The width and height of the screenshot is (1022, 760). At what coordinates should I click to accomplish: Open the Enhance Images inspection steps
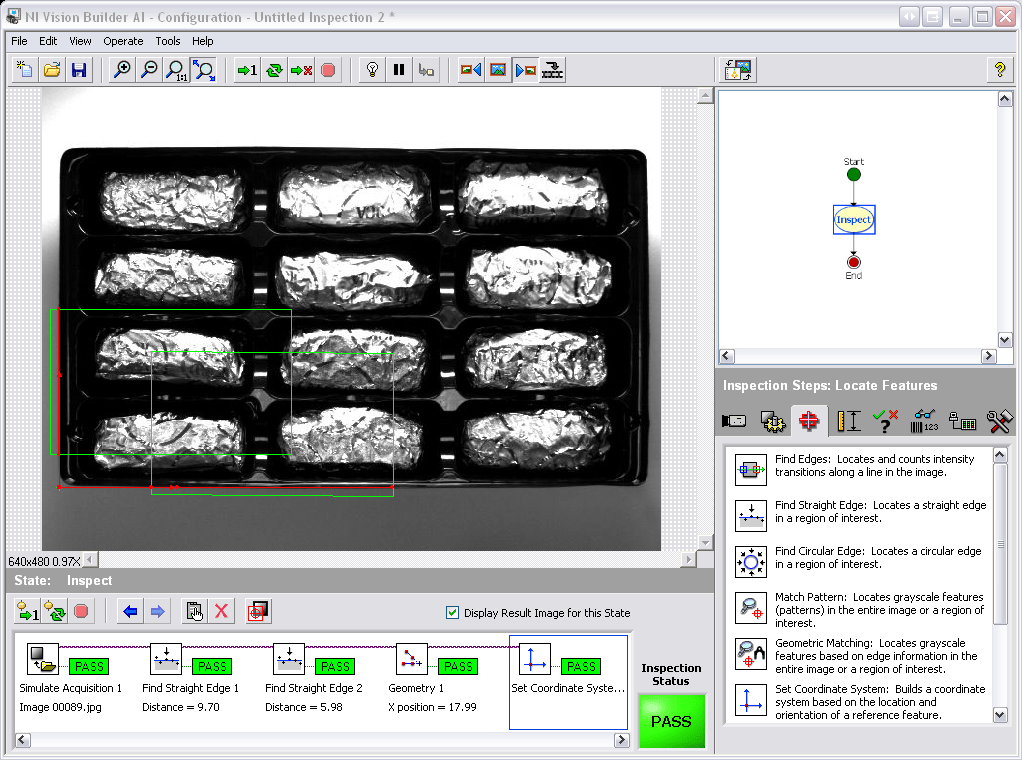click(x=772, y=420)
